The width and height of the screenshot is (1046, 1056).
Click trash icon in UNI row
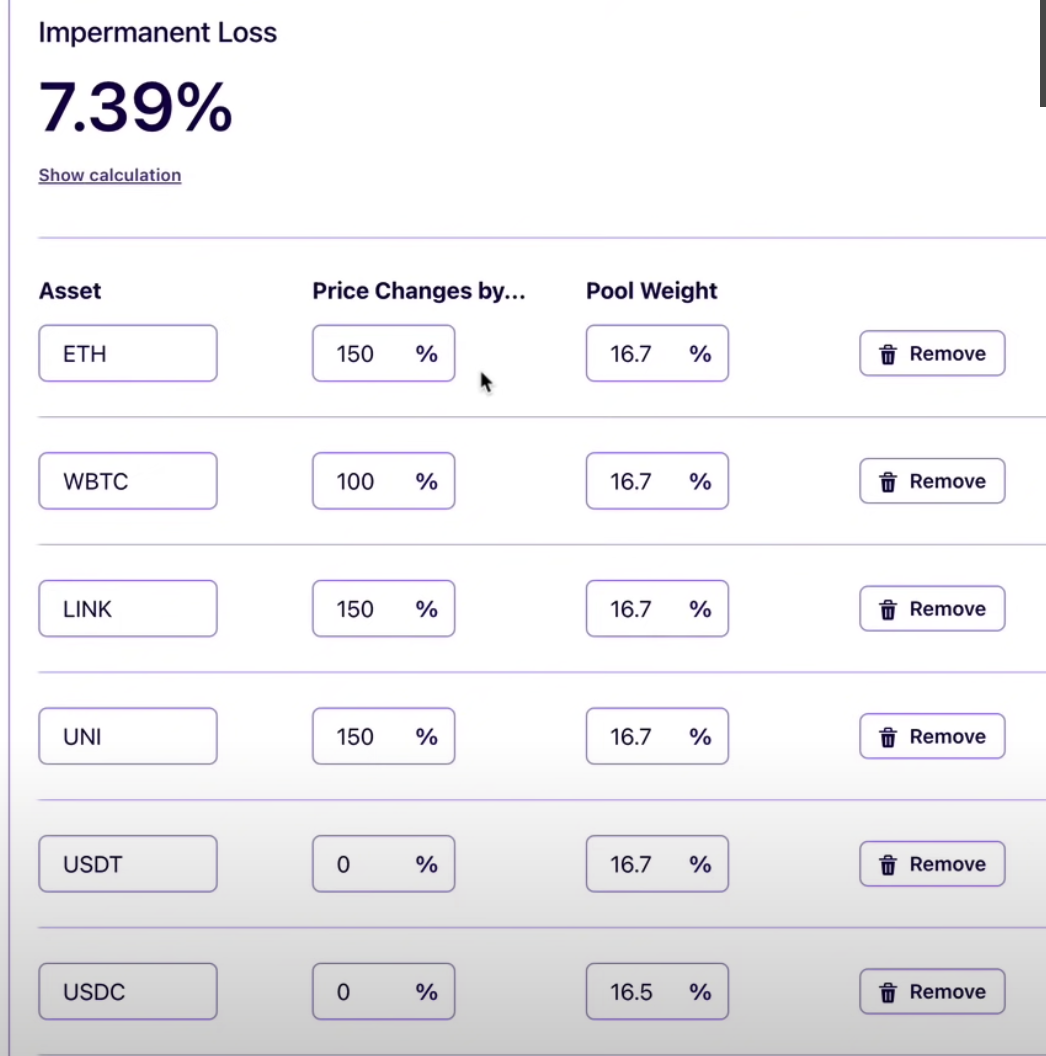click(887, 737)
